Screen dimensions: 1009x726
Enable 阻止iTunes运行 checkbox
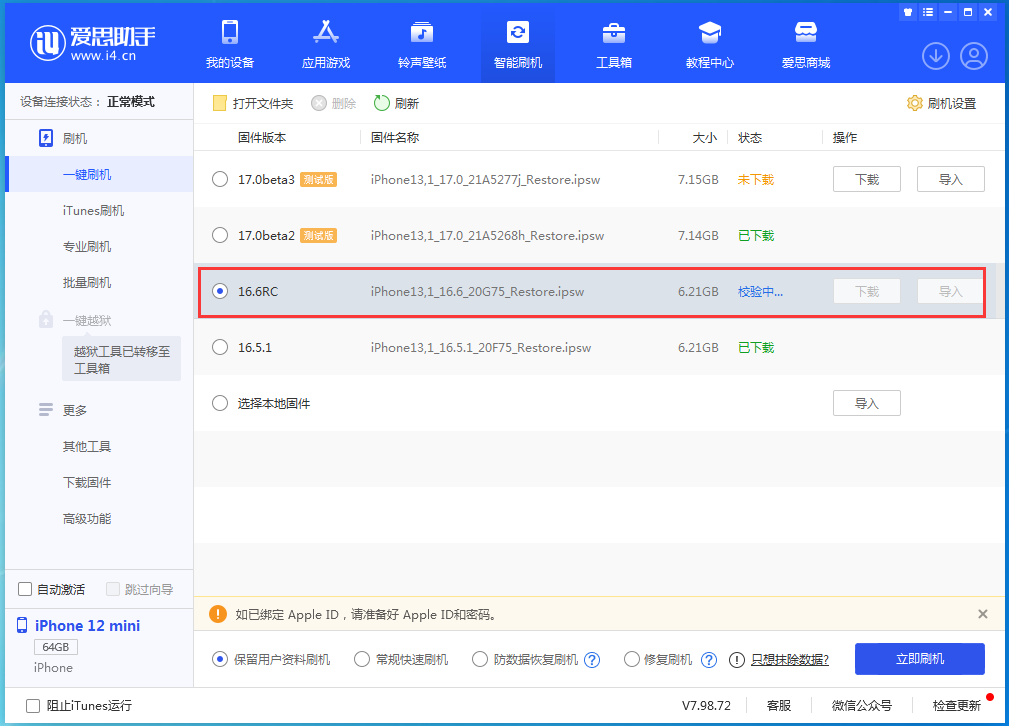coord(33,706)
